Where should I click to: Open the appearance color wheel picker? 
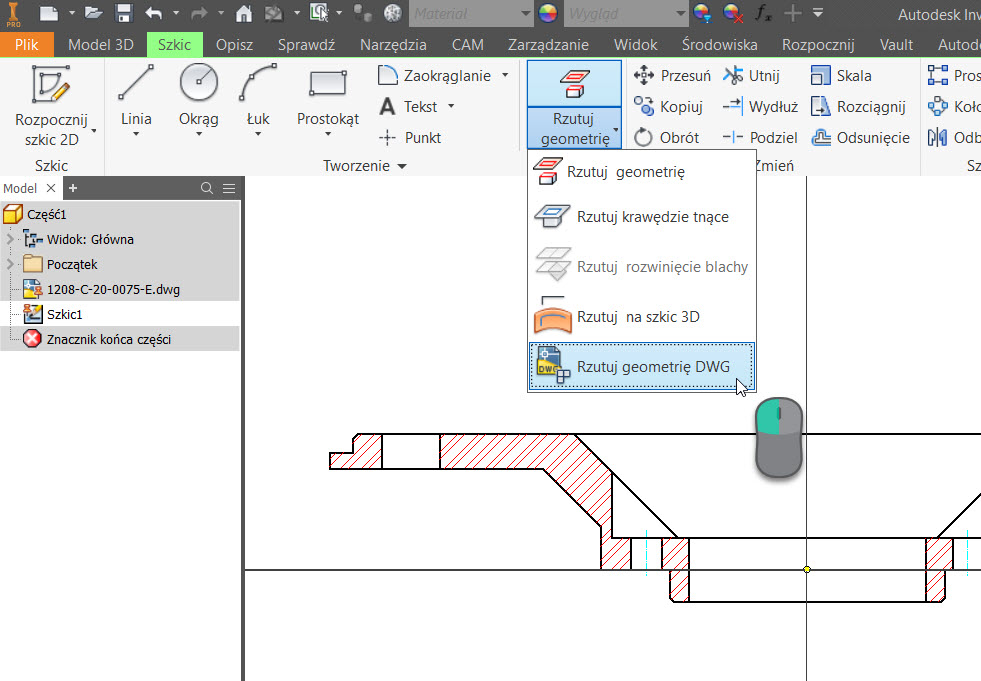click(548, 13)
